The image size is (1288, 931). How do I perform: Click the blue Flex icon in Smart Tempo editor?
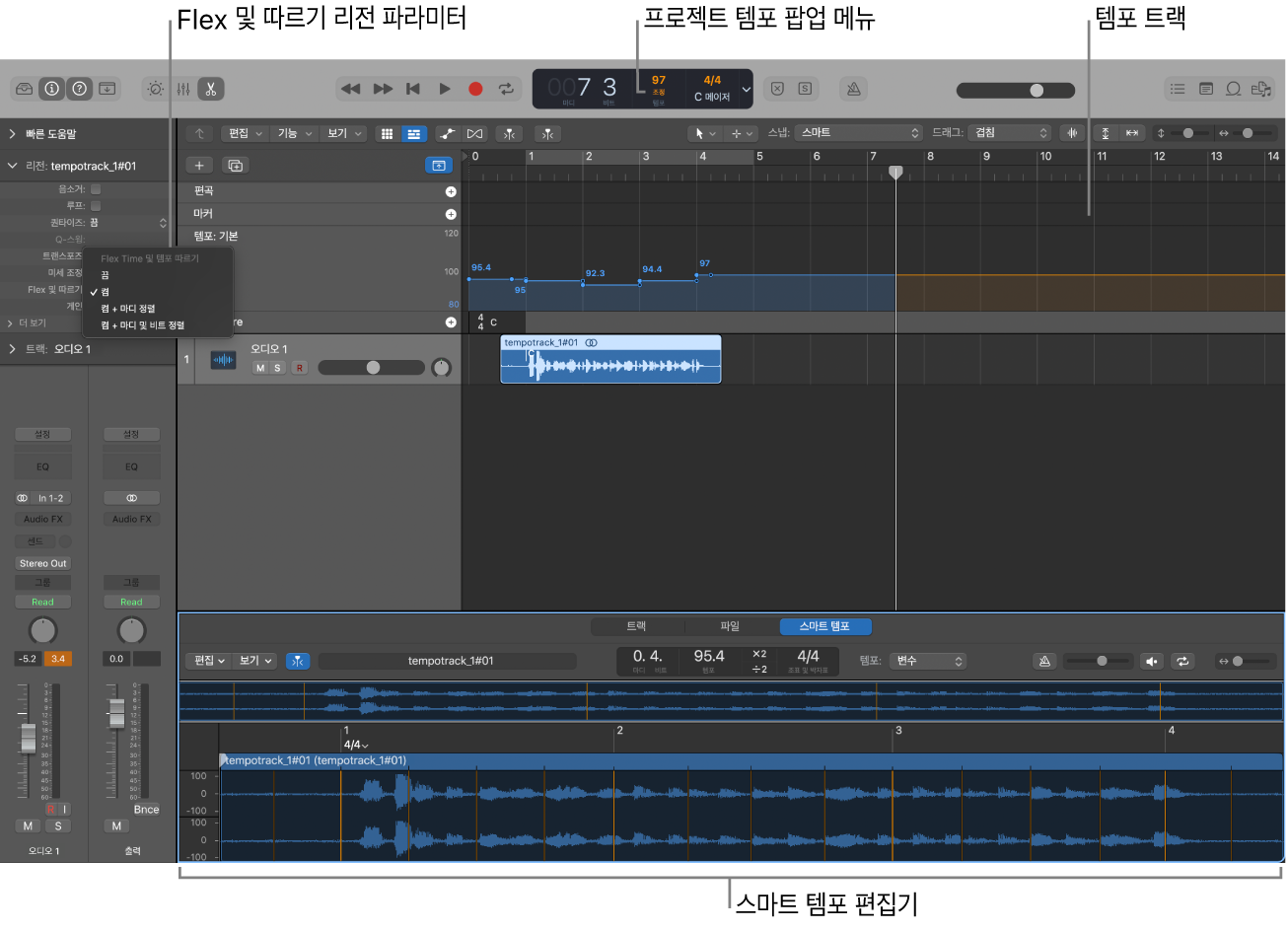point(298,661)
